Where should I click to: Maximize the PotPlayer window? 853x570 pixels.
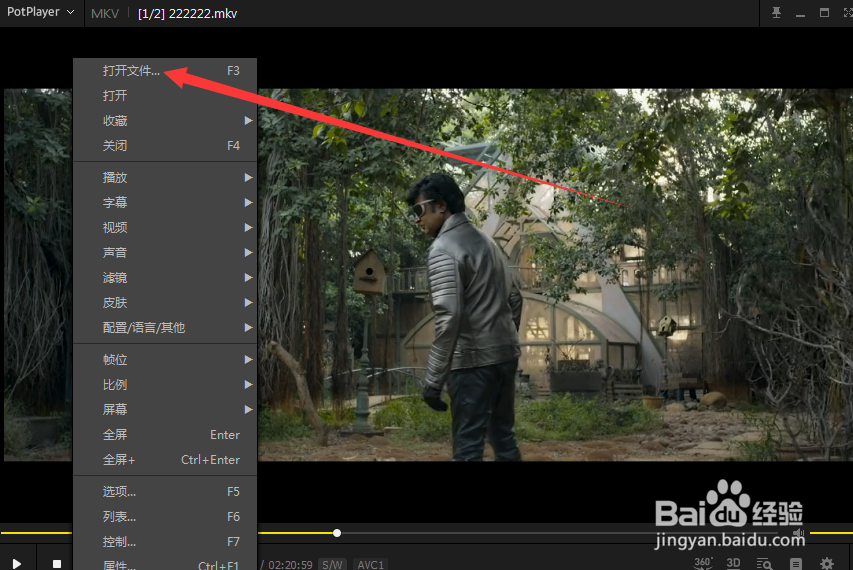click(824, 13)
